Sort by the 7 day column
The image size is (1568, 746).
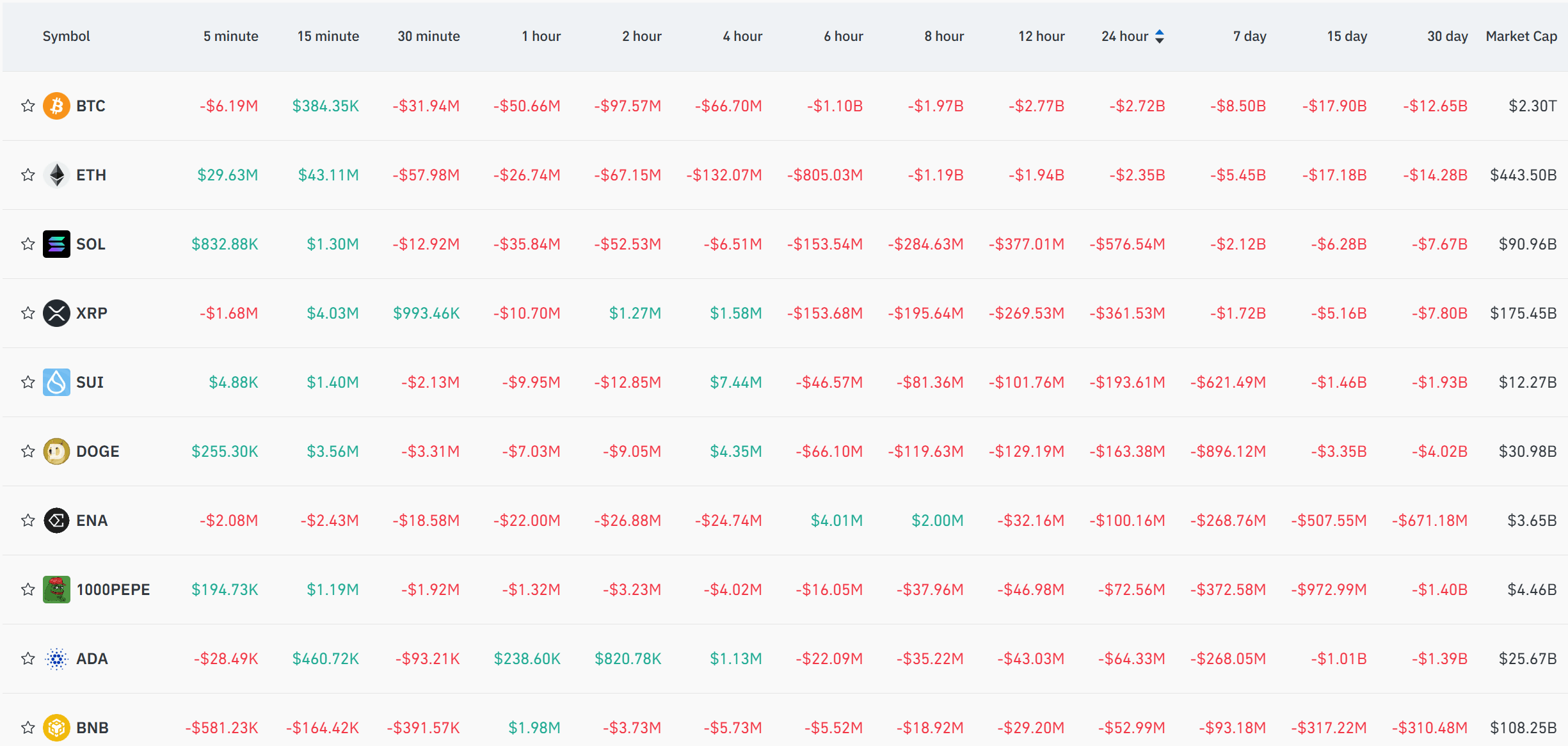[1250, 36]
